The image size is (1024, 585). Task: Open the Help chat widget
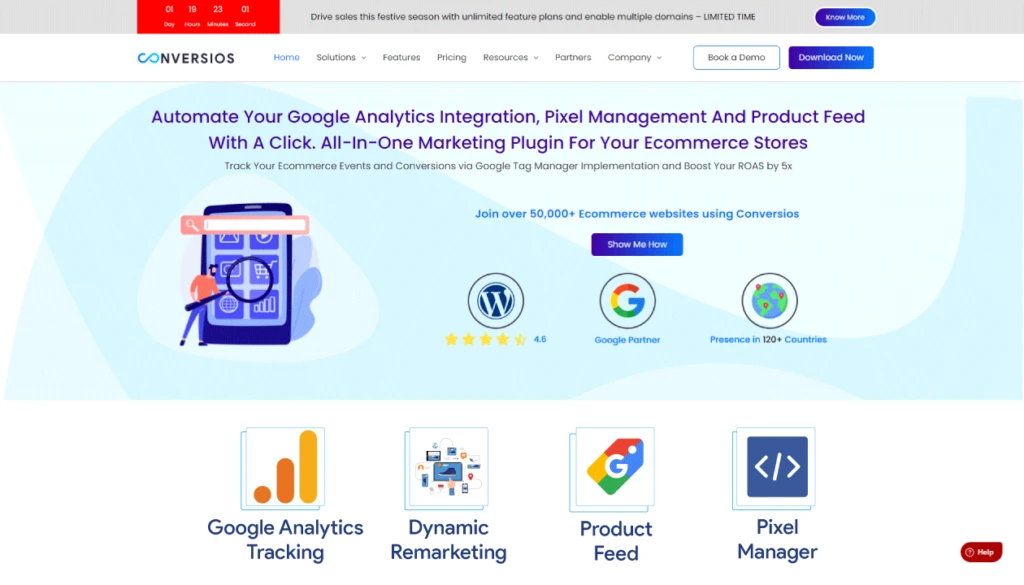coord(981,552)
